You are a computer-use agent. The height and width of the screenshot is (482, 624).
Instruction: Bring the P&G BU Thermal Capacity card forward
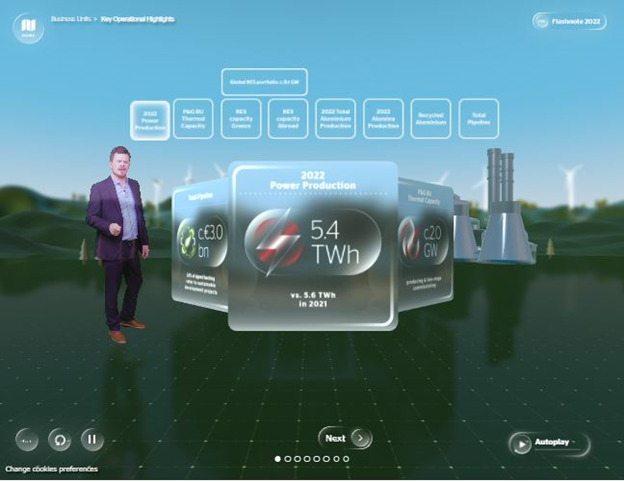pos(425,244)
